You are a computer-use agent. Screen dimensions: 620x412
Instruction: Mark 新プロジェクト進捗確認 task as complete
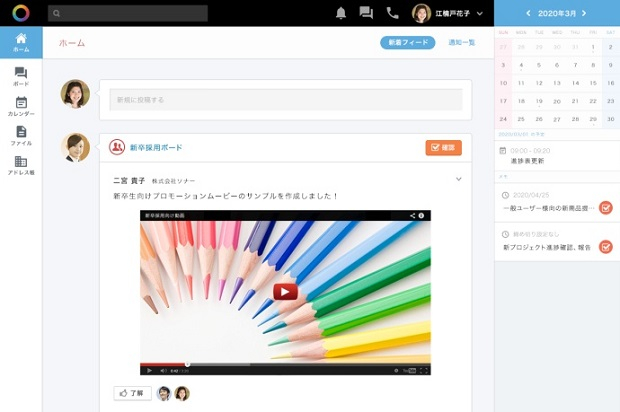pos(605,246)
